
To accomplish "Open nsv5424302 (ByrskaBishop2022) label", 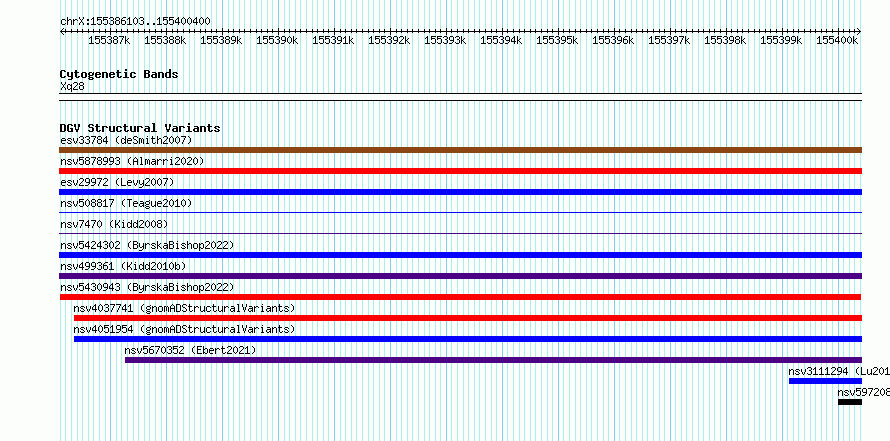I will tap(147, 245).
